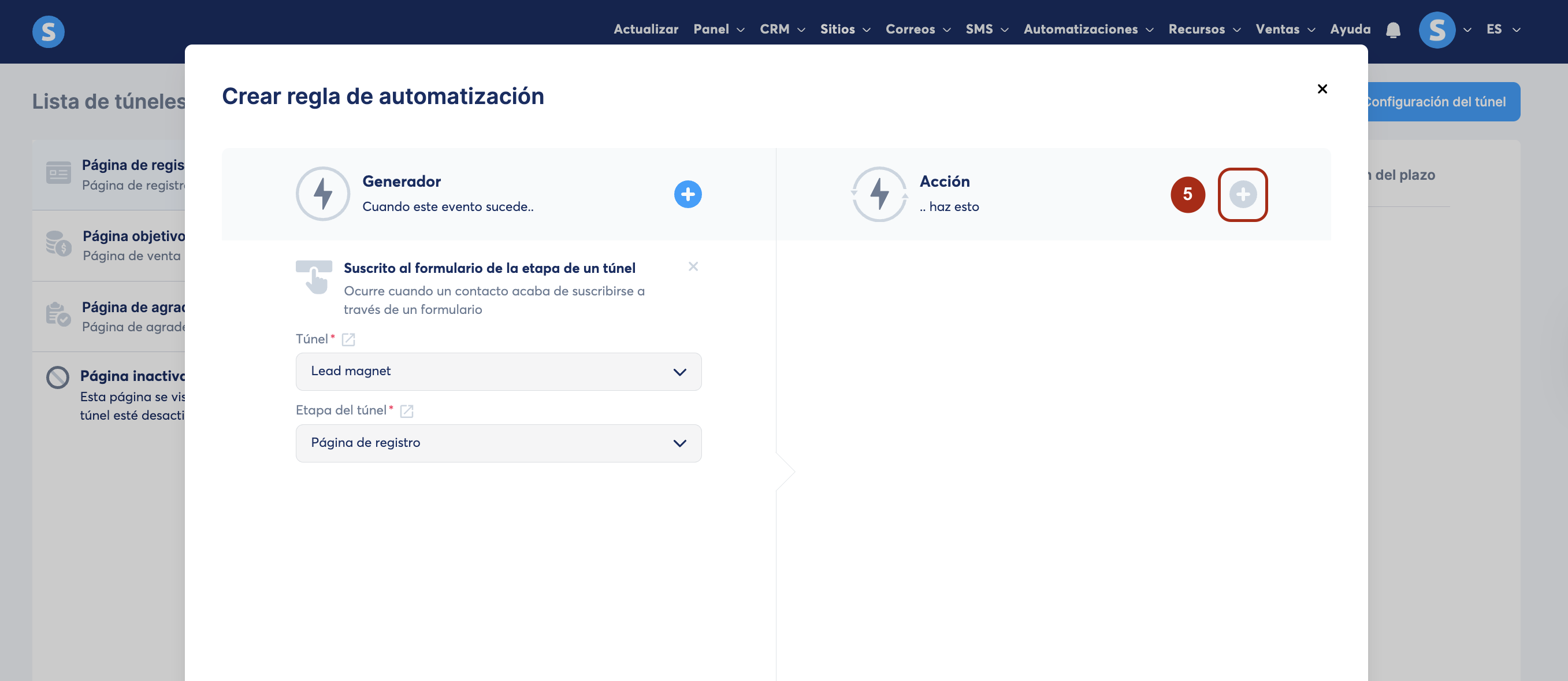Click the Generador lightning bolt icon

[322, 194]
